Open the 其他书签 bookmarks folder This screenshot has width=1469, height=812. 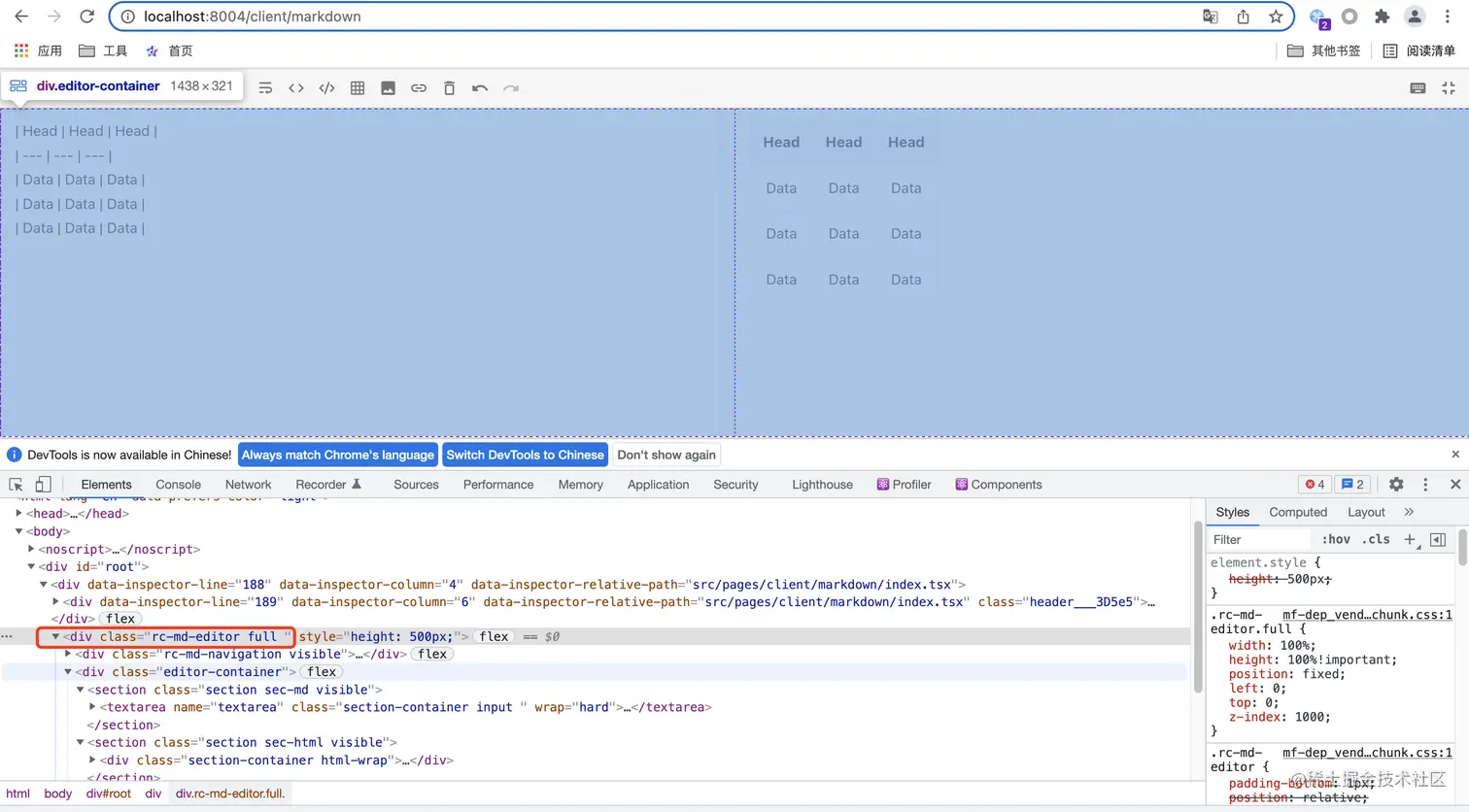tap(1323, 51)
